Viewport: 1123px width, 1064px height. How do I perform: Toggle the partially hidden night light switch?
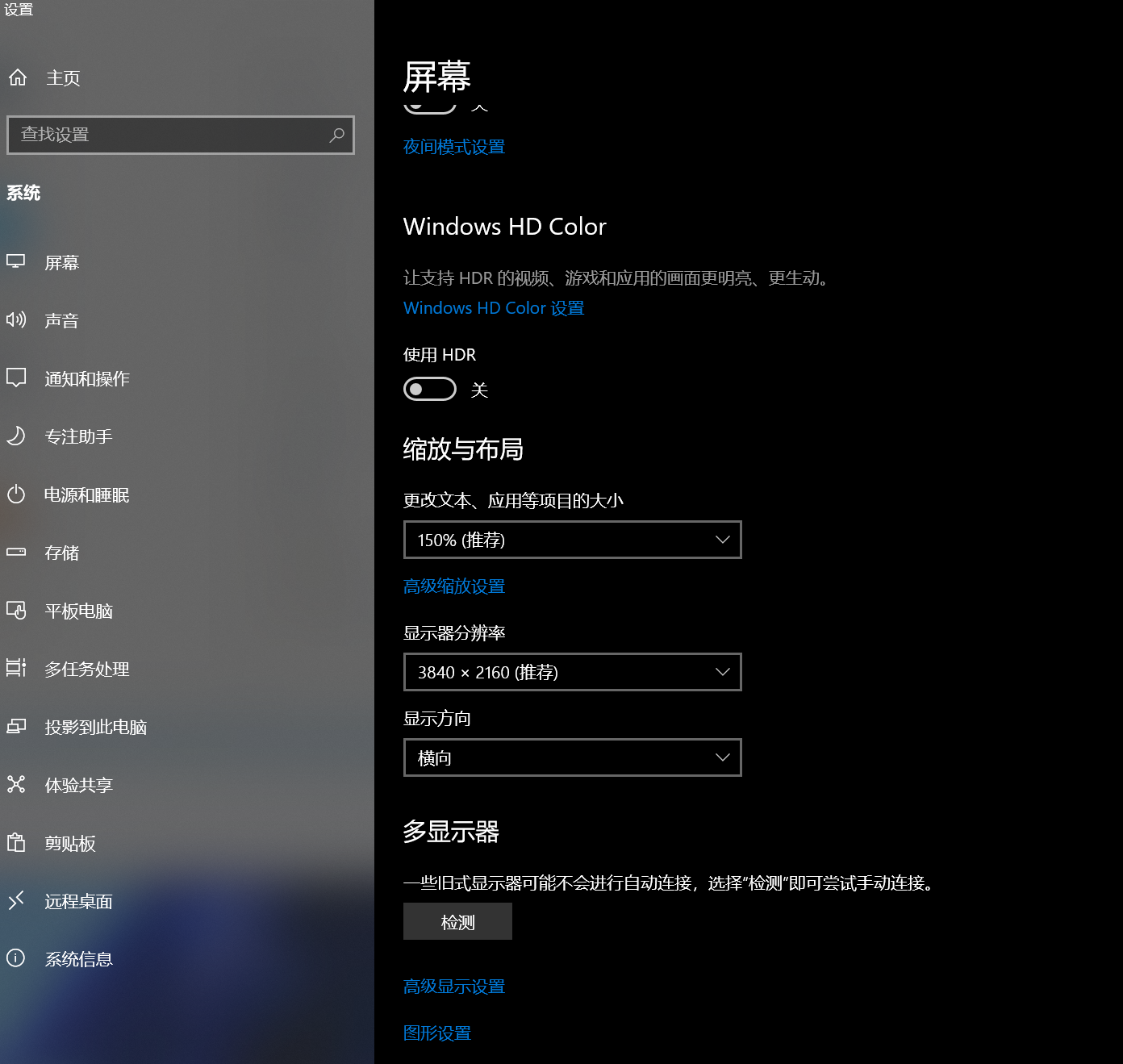point(429,107)
